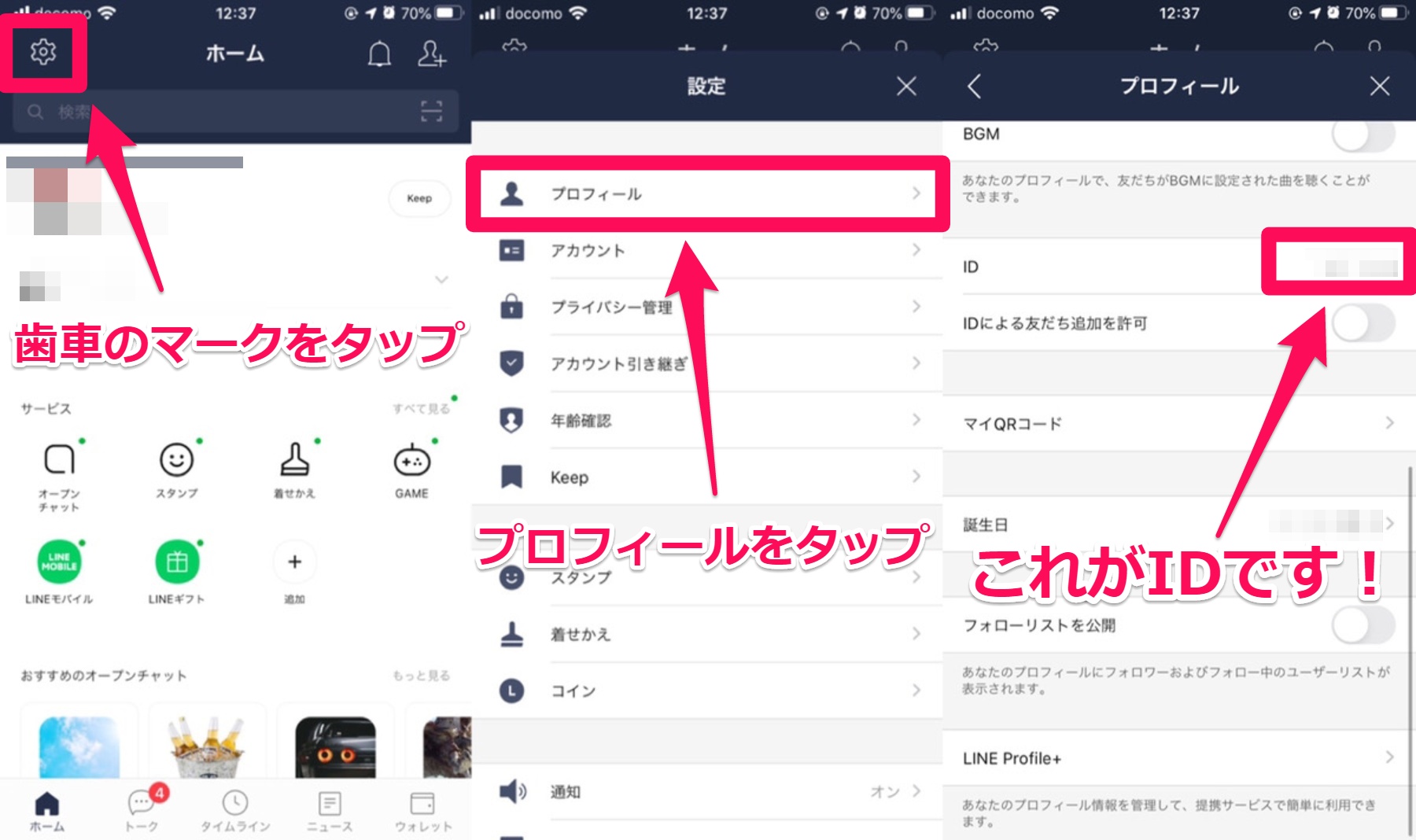Switch to the ホーム tab
Image resolution: width=1416 pixels, height=840 pixels.
click(47, 811)
